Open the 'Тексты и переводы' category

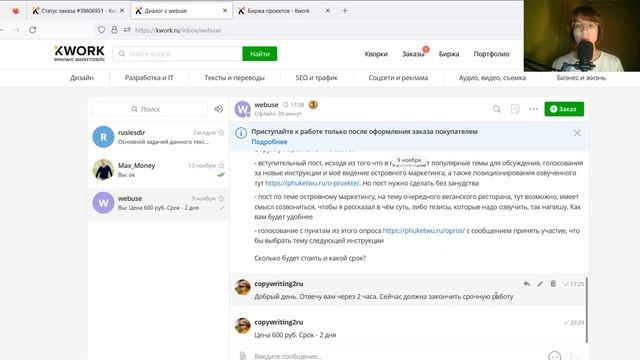click(234, 78)
